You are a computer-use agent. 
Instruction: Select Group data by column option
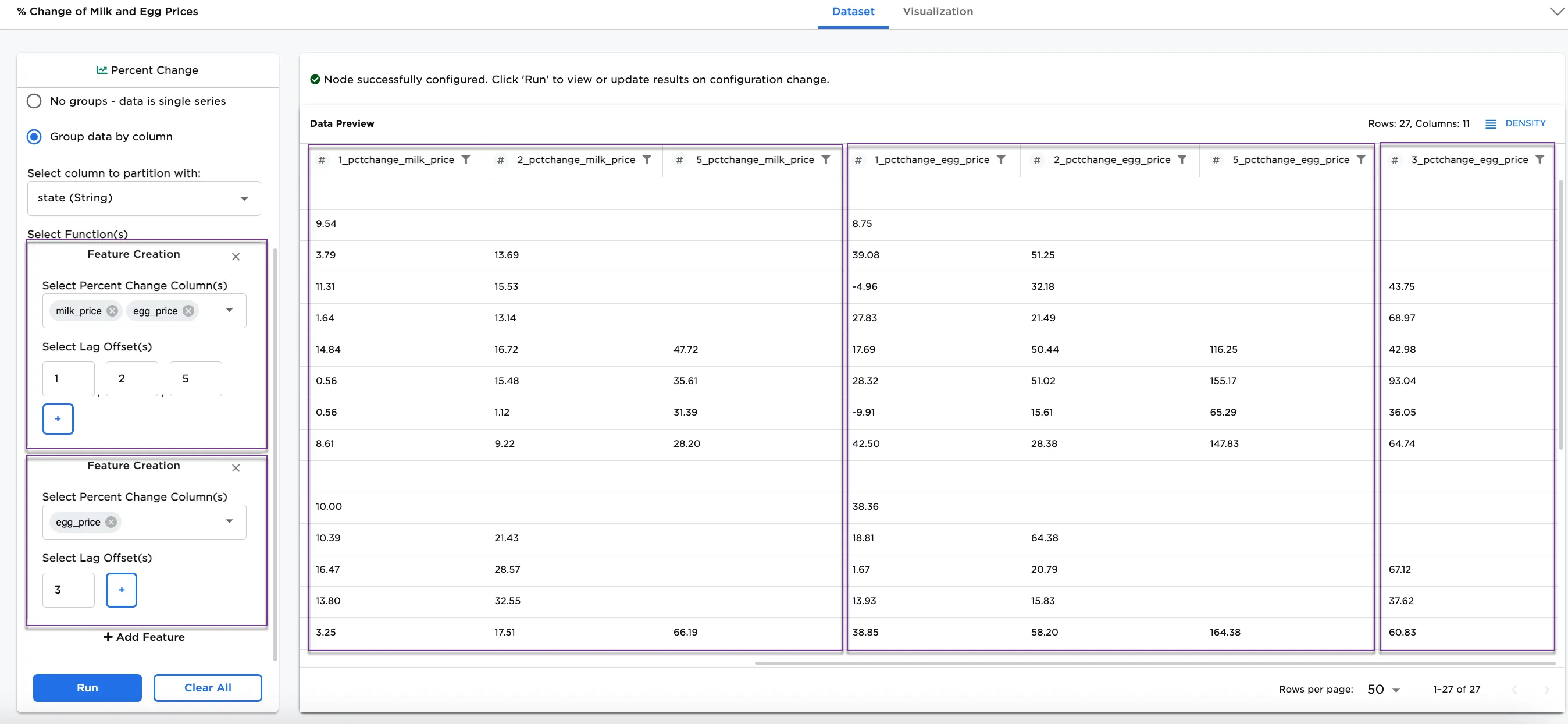34,136
